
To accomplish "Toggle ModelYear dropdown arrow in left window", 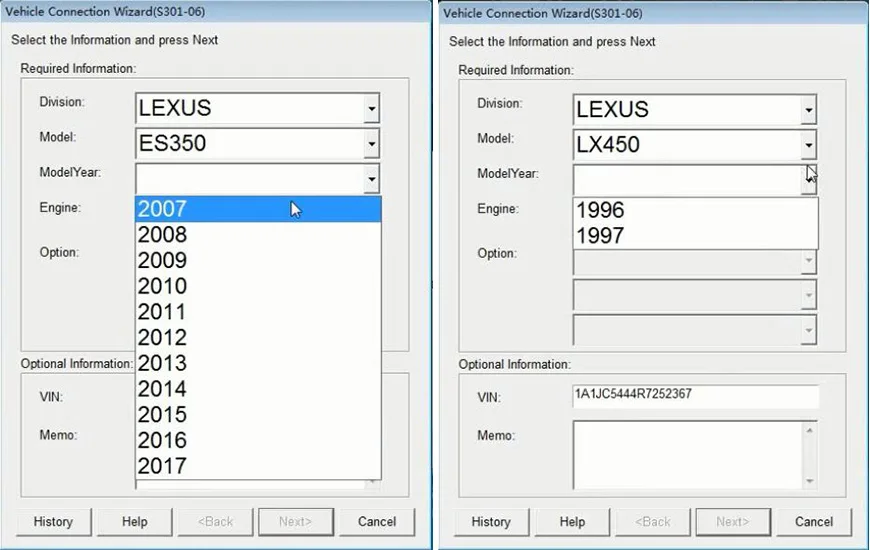I will coord(371,179).
